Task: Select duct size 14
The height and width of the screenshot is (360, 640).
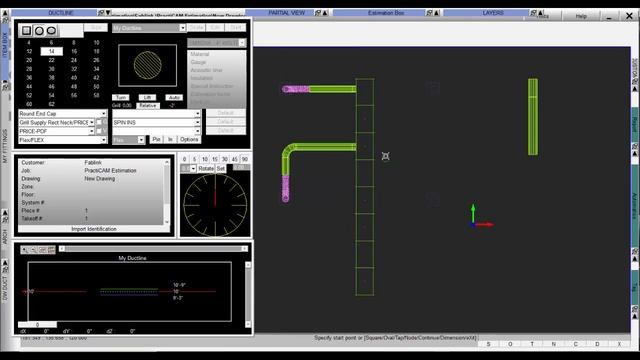Action: (51, 51)
